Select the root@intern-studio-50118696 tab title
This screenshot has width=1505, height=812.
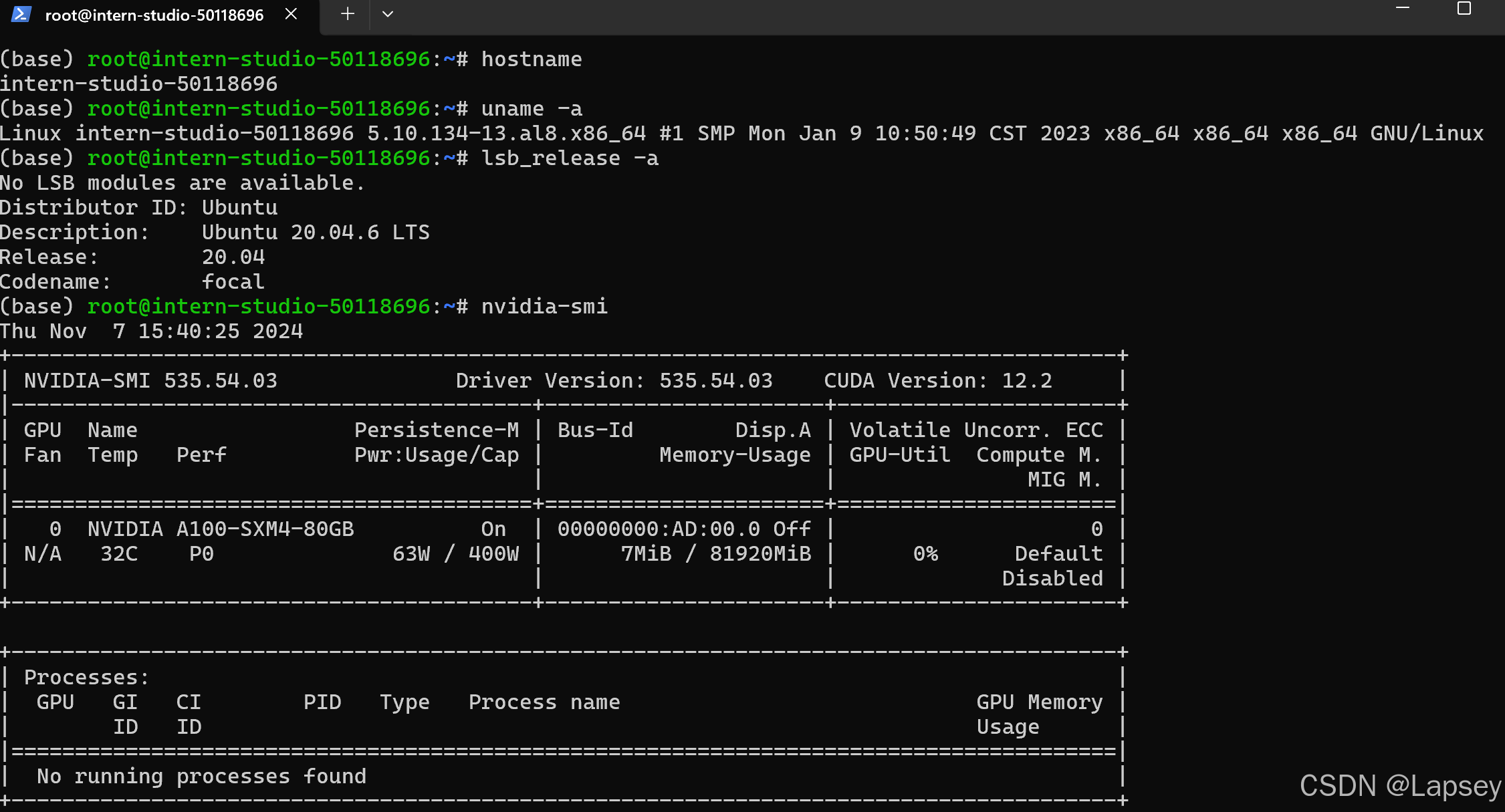[x=154, y=15]
